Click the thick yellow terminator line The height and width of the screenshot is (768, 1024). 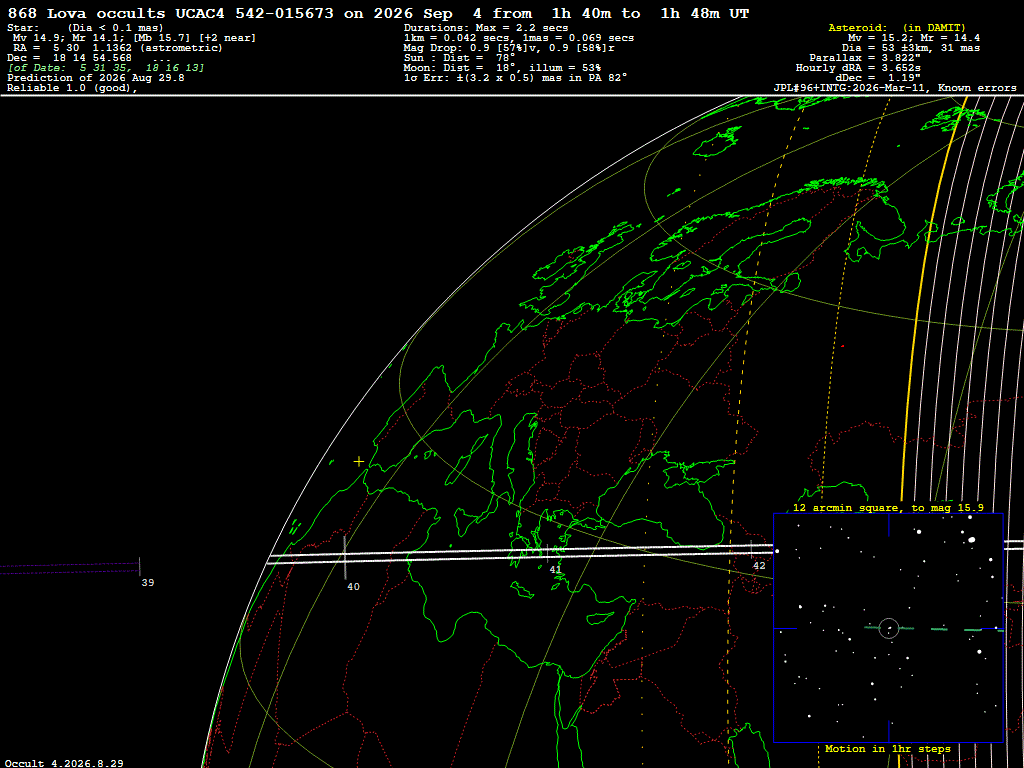(x=923, y=294)
